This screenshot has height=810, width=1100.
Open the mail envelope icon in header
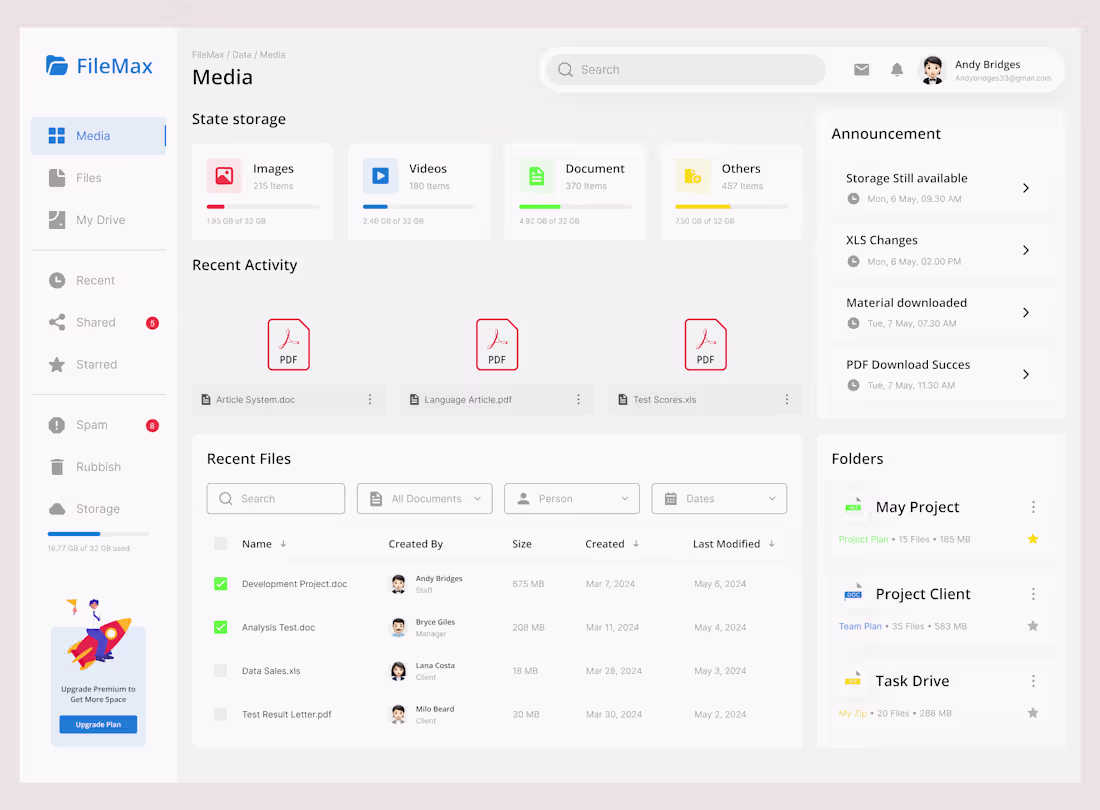click(x=861, y=69)
